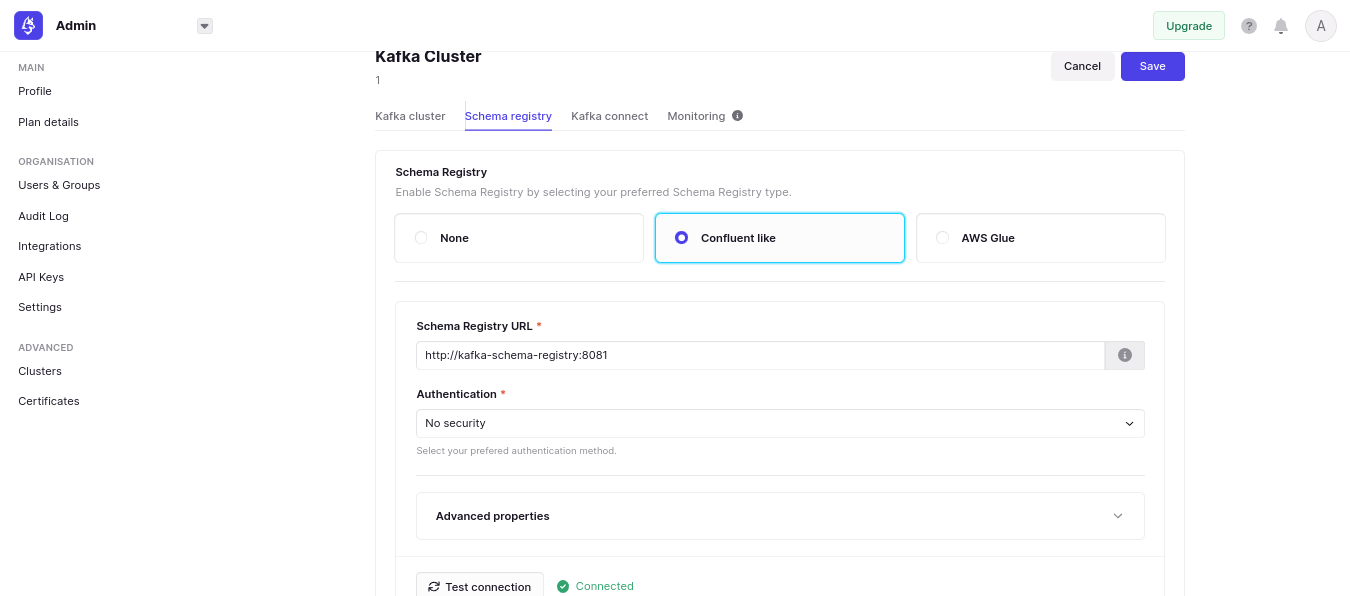This screenshot has width=1350, height=596.
Task: Open the Integrations page
Action: [50, 246]
